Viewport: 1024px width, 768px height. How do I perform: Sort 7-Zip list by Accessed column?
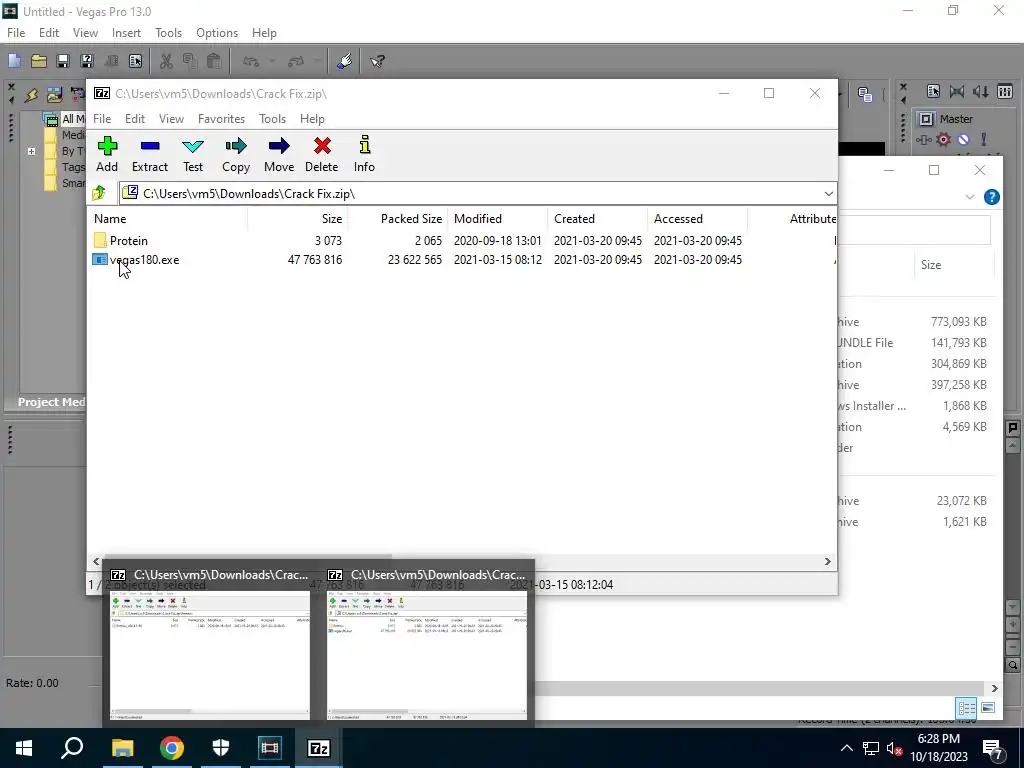click(697, 219)
